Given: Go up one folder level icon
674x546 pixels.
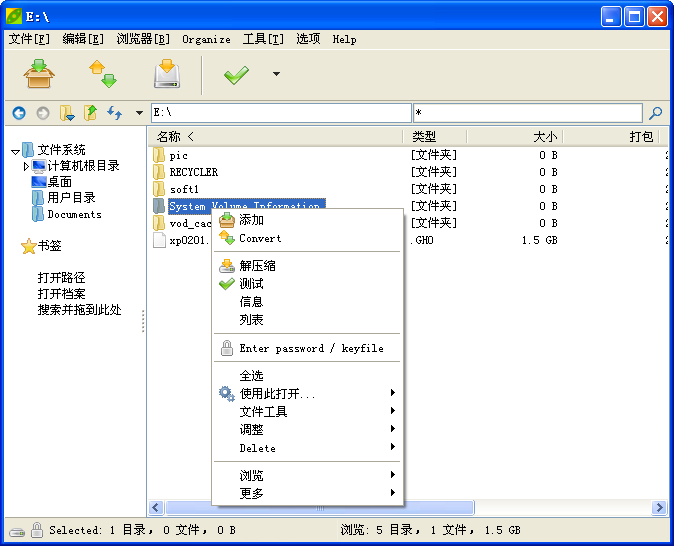Looking at the screenshot, I should tap(91, 113).
